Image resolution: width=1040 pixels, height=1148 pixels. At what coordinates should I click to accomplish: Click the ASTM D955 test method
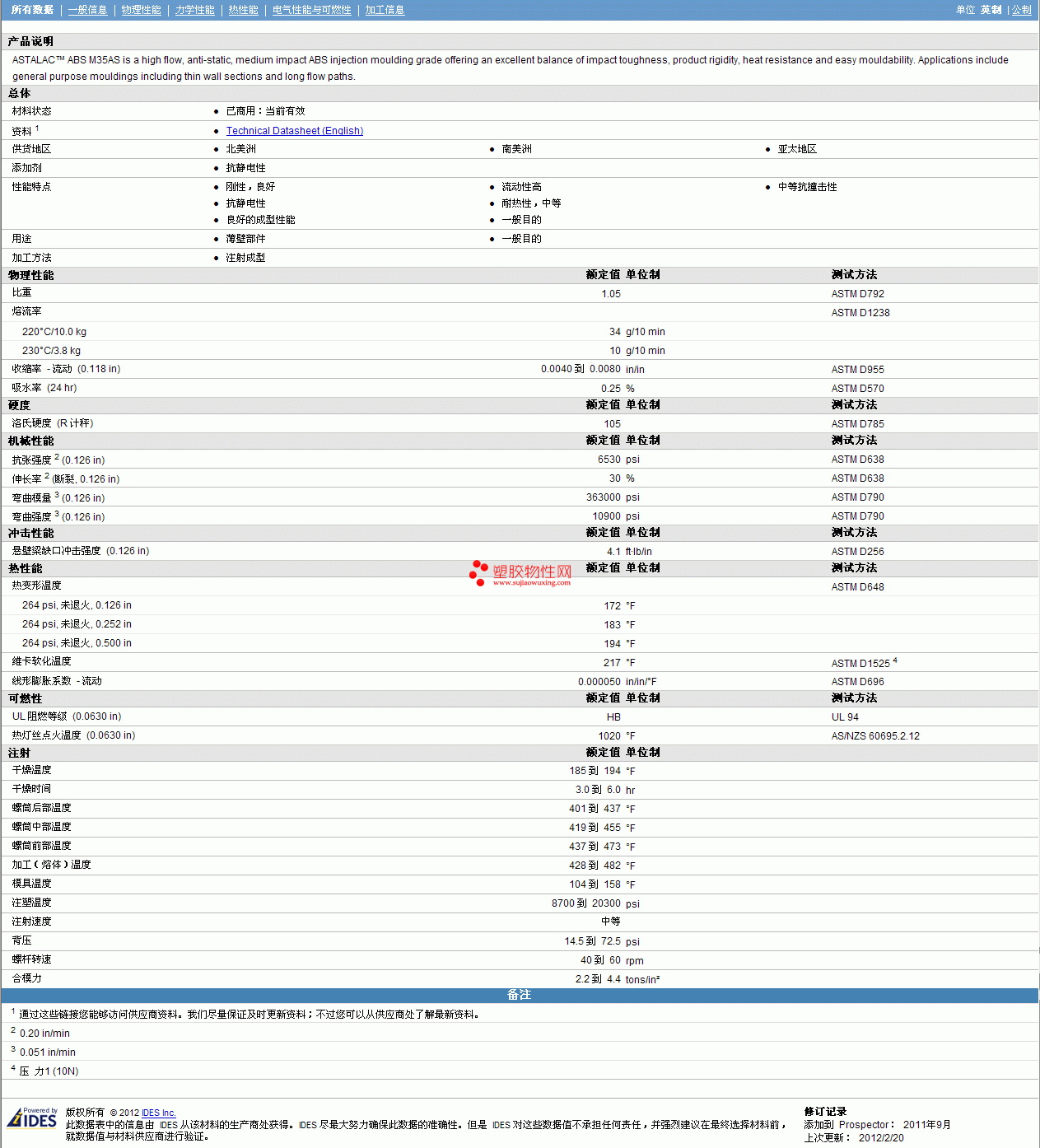point(858,370)
